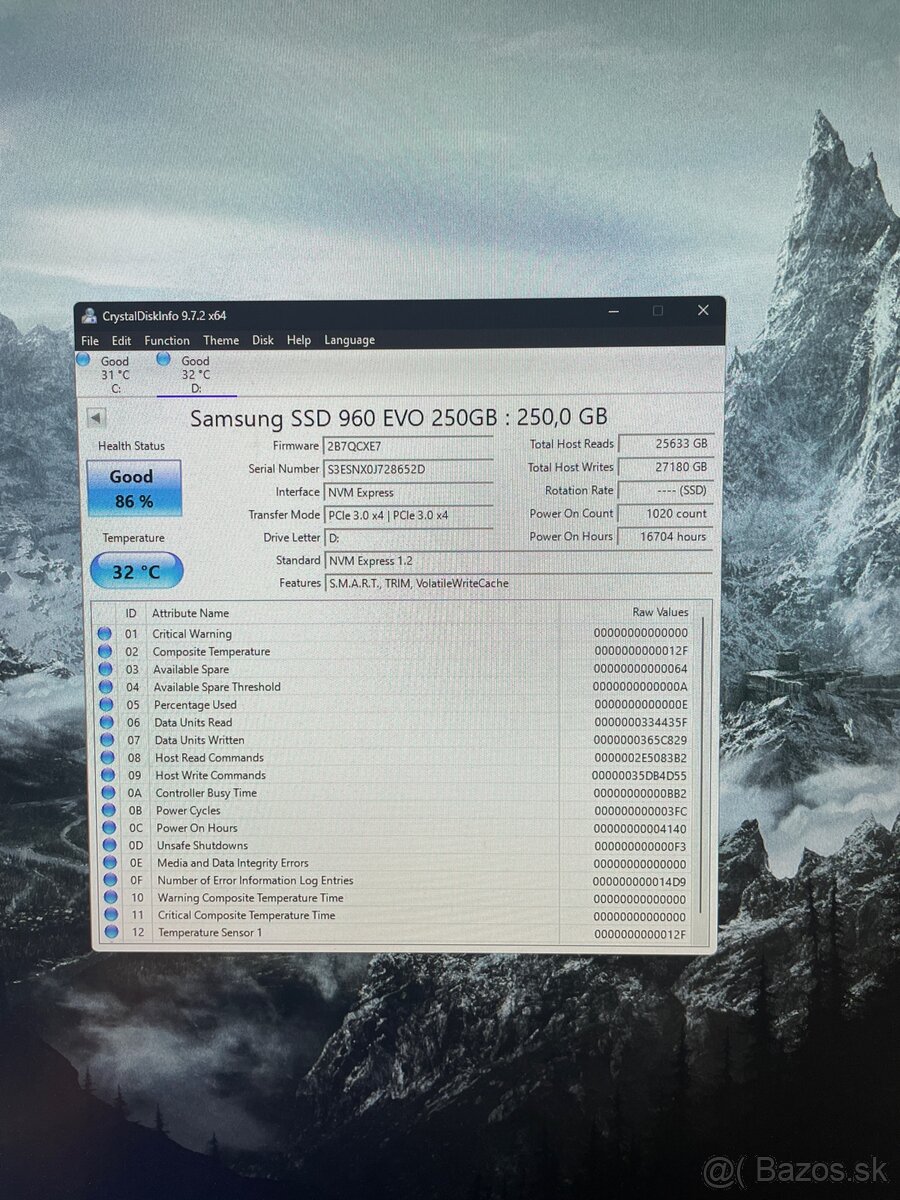
Task: Select Media and Data Integrity Errors name
Action: [233, 863]
